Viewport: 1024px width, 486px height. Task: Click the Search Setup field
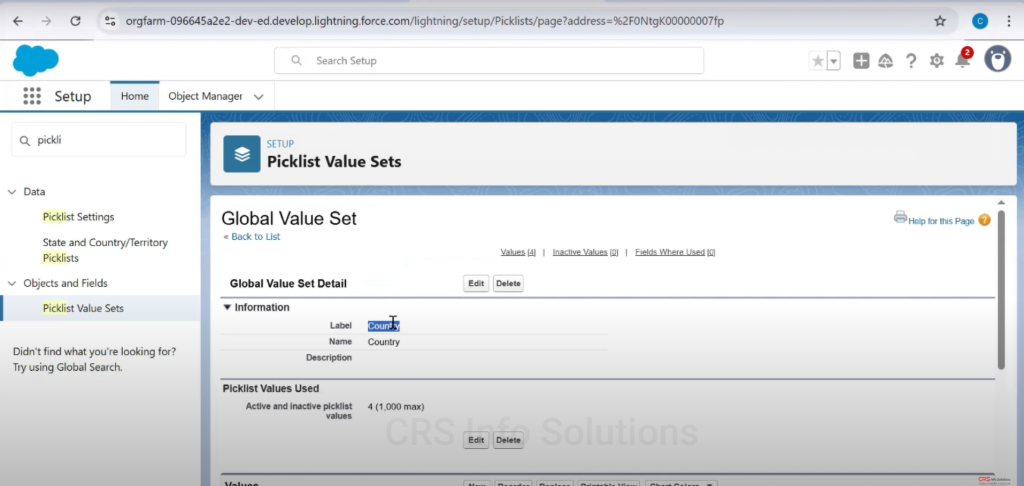(x=488, y=60)
